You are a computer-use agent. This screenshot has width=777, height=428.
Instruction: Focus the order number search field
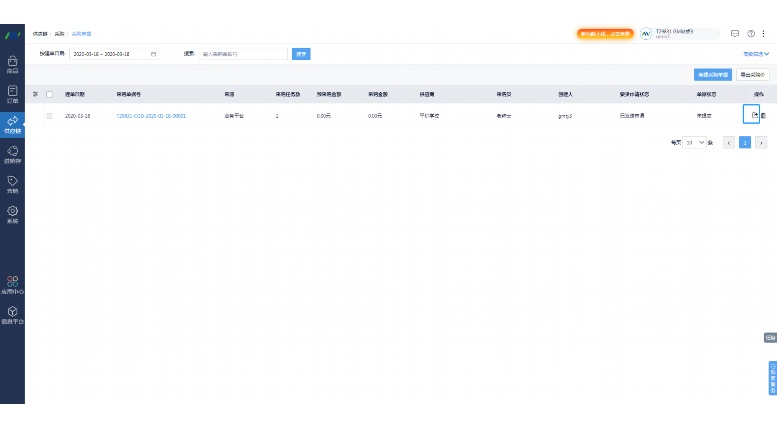point(243,54)
